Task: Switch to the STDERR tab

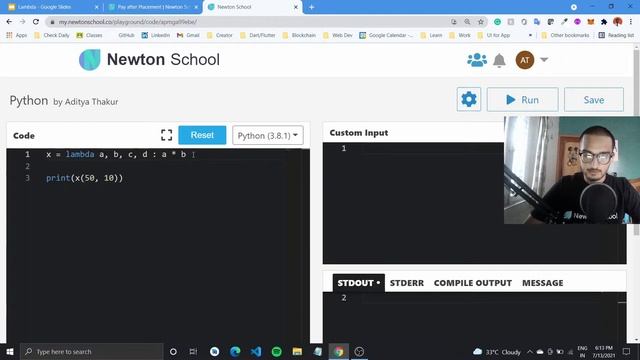Action: (x=407, y=283)
